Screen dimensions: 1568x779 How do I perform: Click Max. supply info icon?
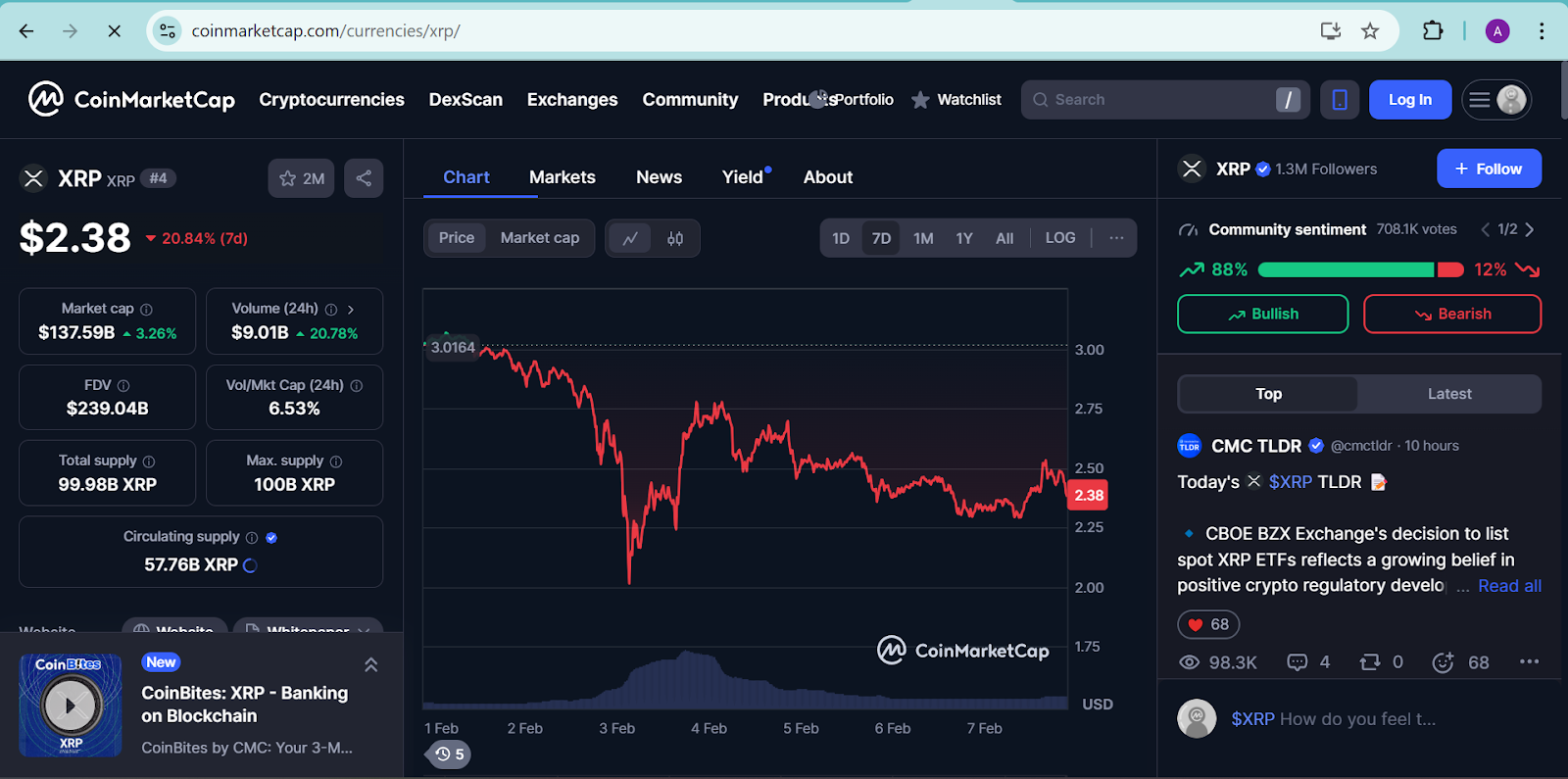point(336,462)
